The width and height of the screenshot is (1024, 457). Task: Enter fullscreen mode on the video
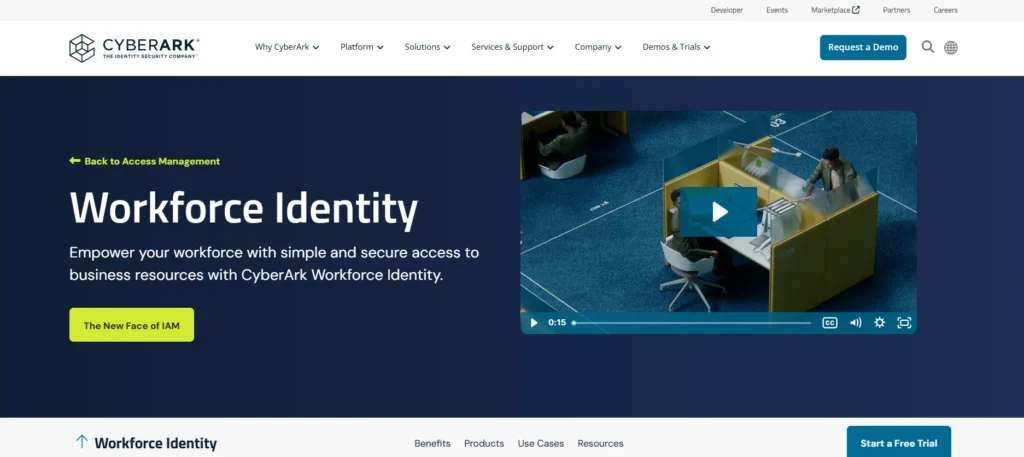tap(904, 323)
